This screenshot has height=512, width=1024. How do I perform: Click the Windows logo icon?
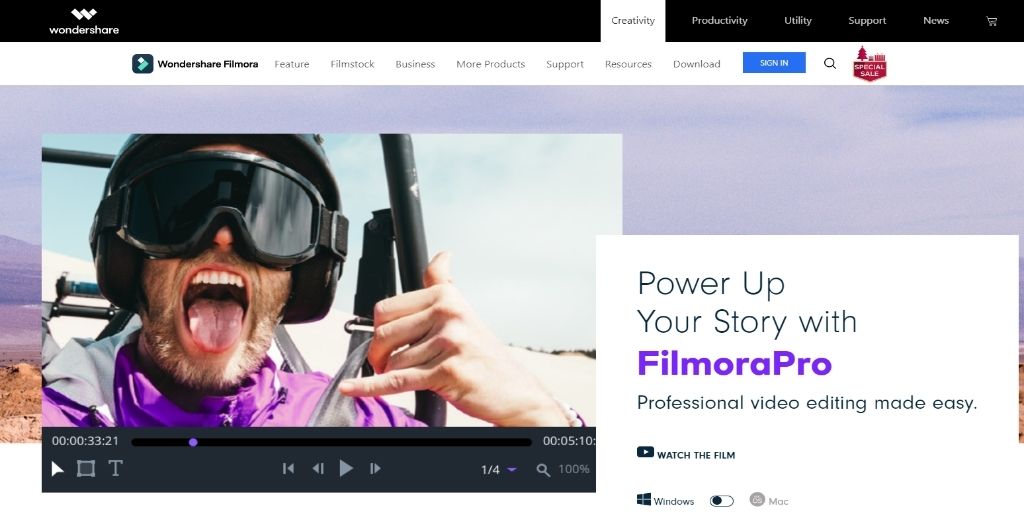click(644, 500)
